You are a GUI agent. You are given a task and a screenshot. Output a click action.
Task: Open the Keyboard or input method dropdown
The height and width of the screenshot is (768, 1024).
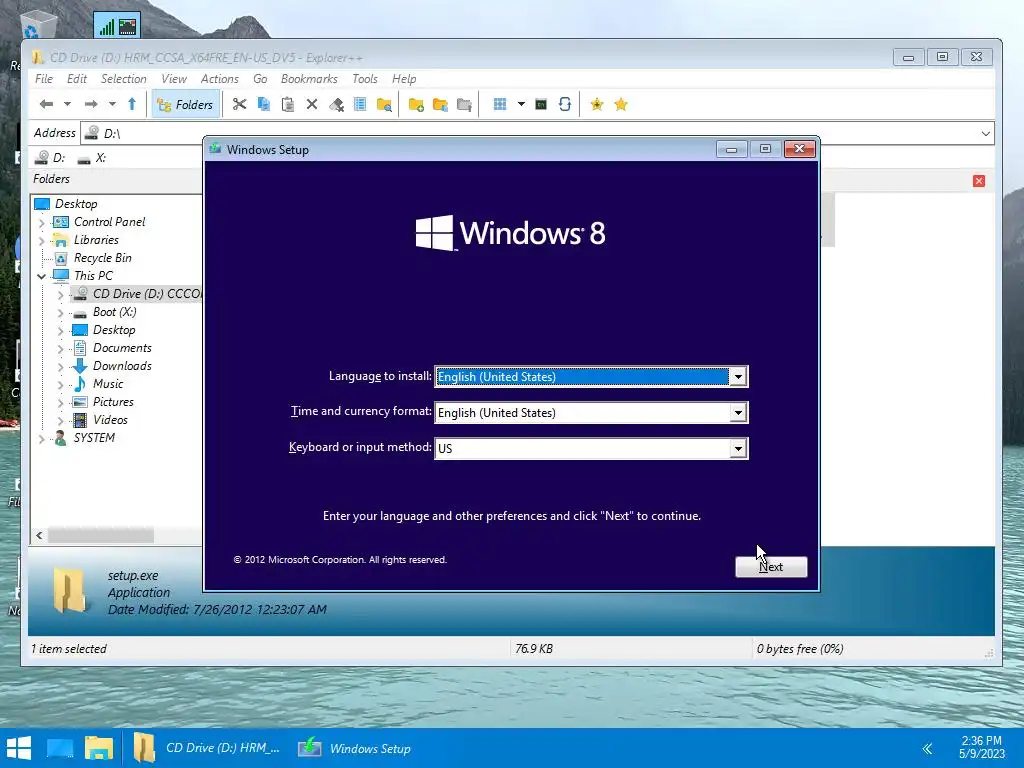coord(738,449)
